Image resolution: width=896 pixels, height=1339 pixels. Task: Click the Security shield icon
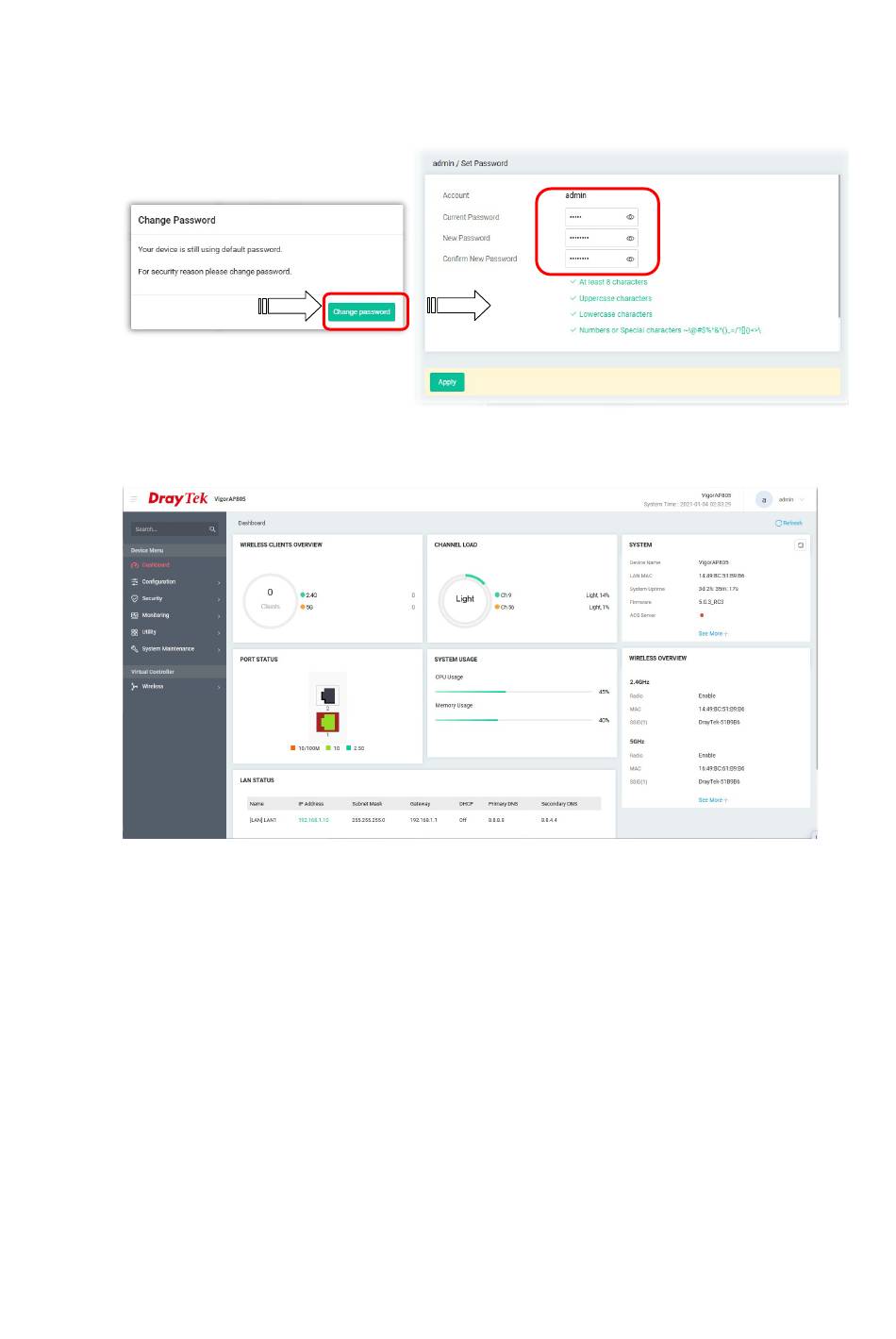tap(135, 598)
